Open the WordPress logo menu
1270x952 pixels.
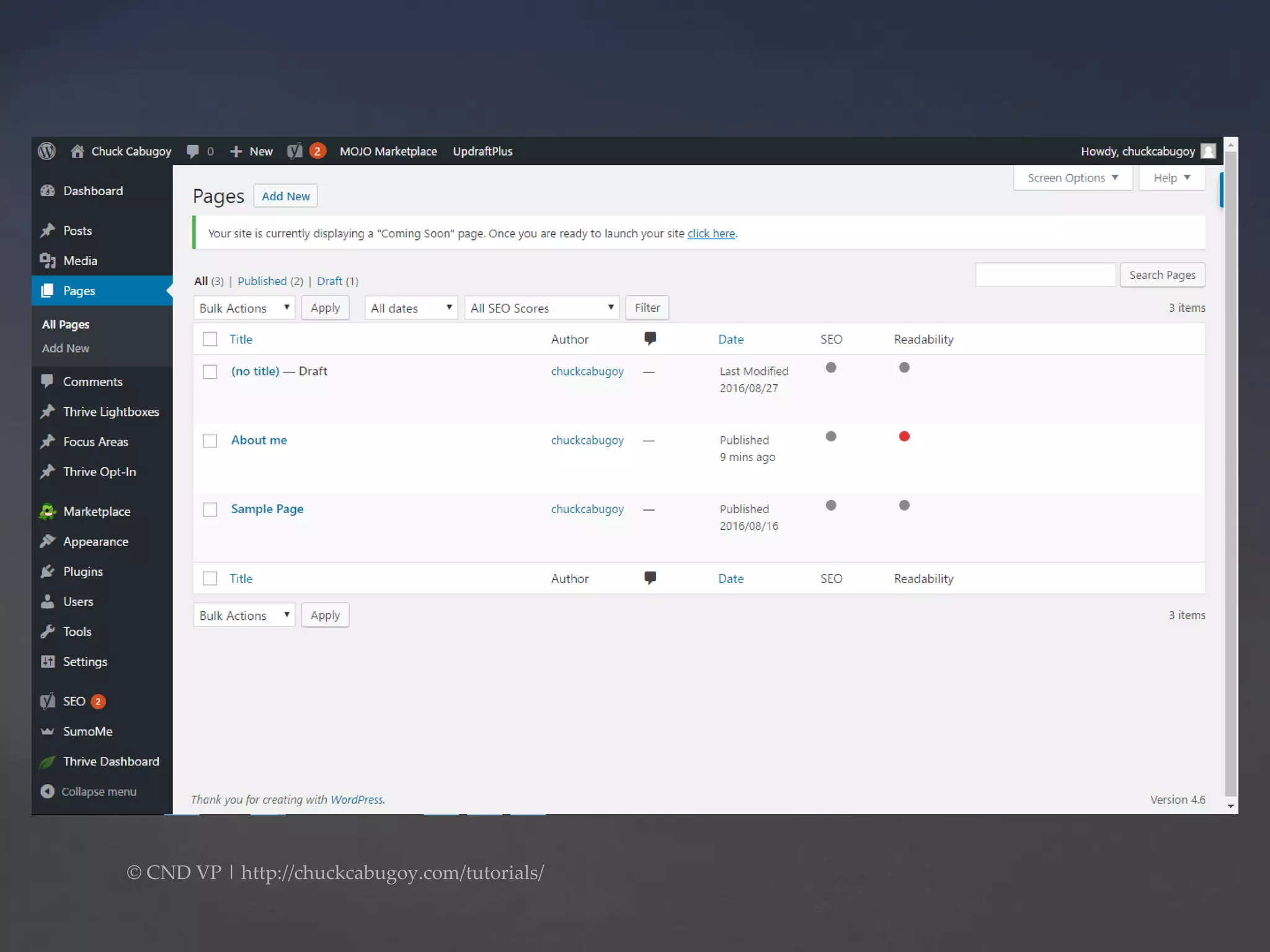pos(47,151)
